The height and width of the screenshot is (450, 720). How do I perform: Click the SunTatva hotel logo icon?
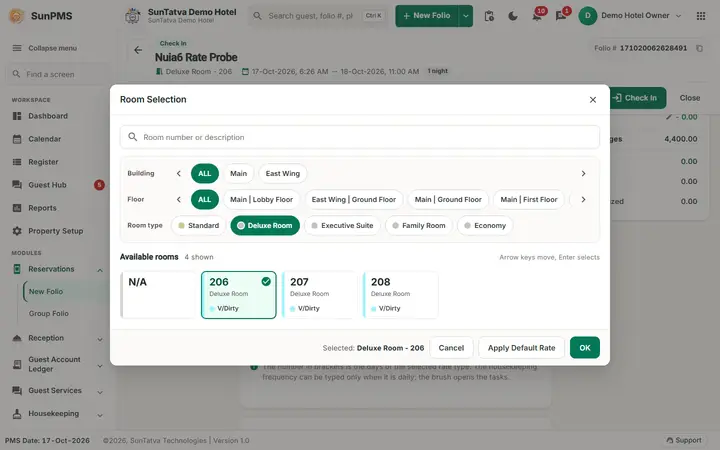click(133, 16)
